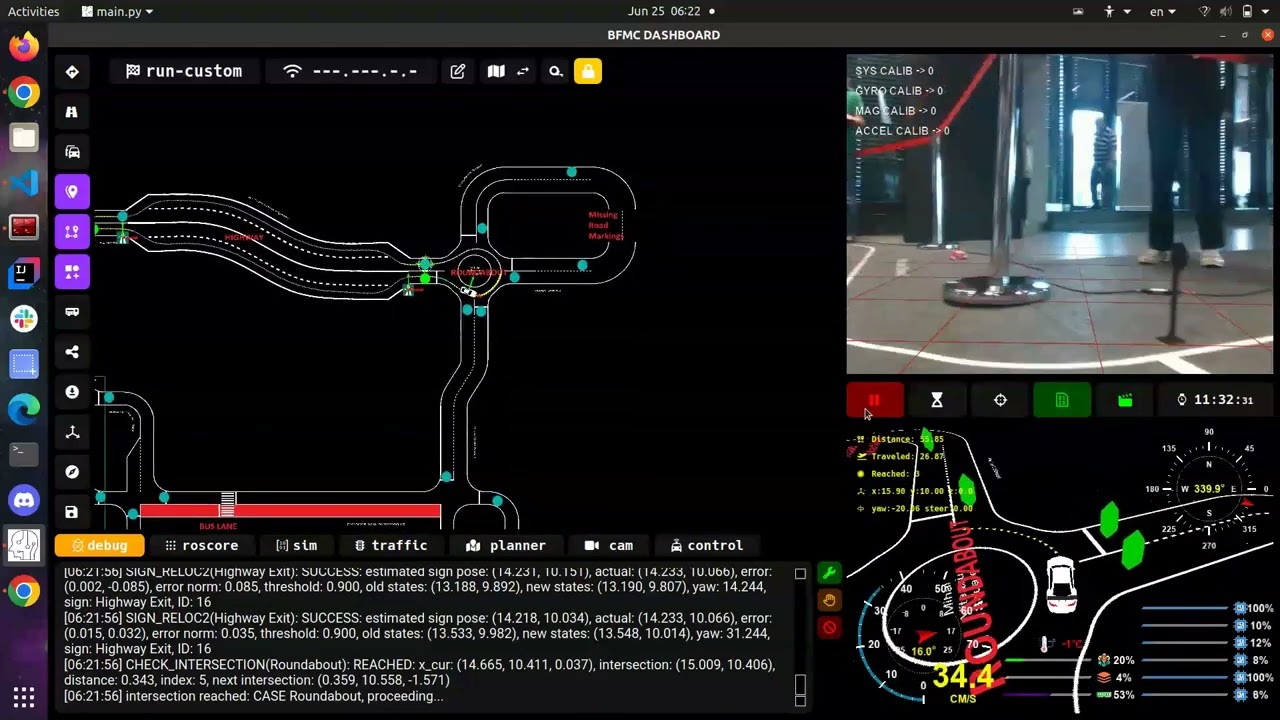
Task: Show applications grid in the dock
Action: (24, 697)
